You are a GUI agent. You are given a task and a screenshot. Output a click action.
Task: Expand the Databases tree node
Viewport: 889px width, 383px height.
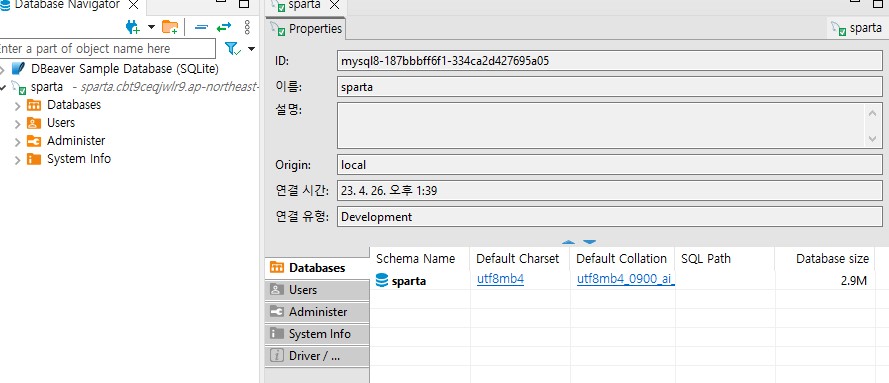tap(18, 106)
